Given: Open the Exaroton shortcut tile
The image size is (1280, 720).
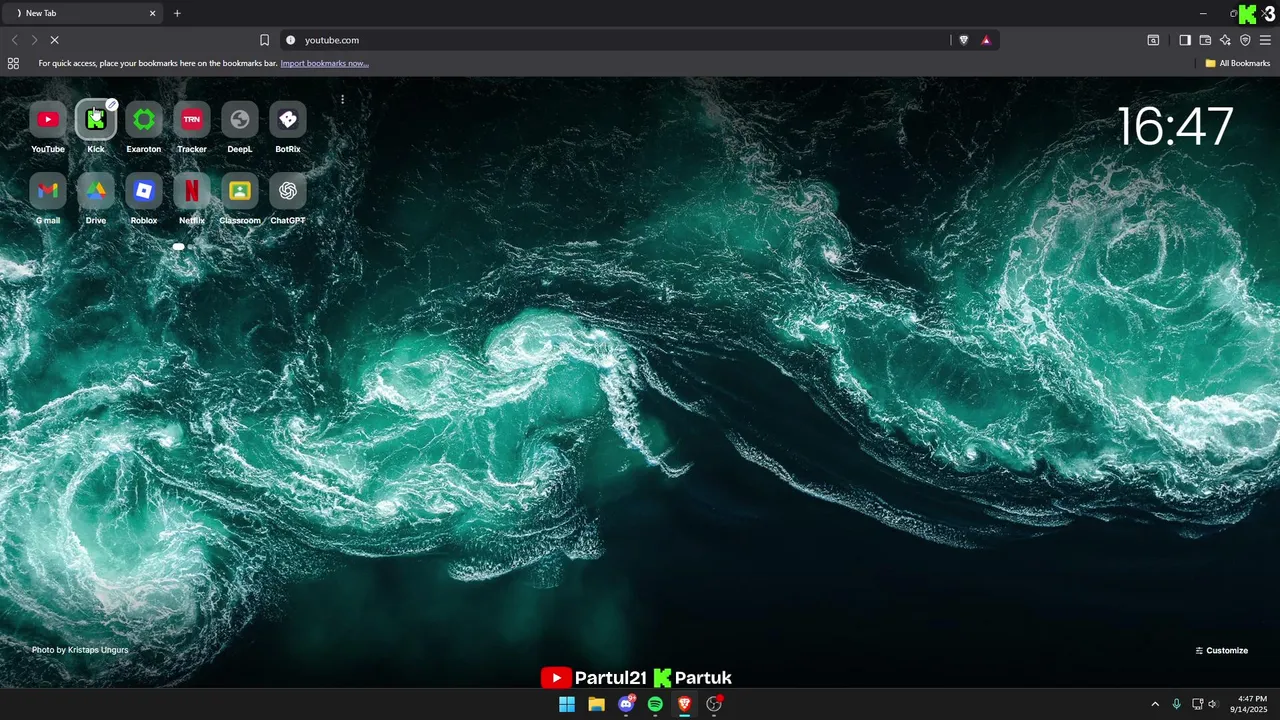Looking at the screenshot, I should tap(144, 120).
